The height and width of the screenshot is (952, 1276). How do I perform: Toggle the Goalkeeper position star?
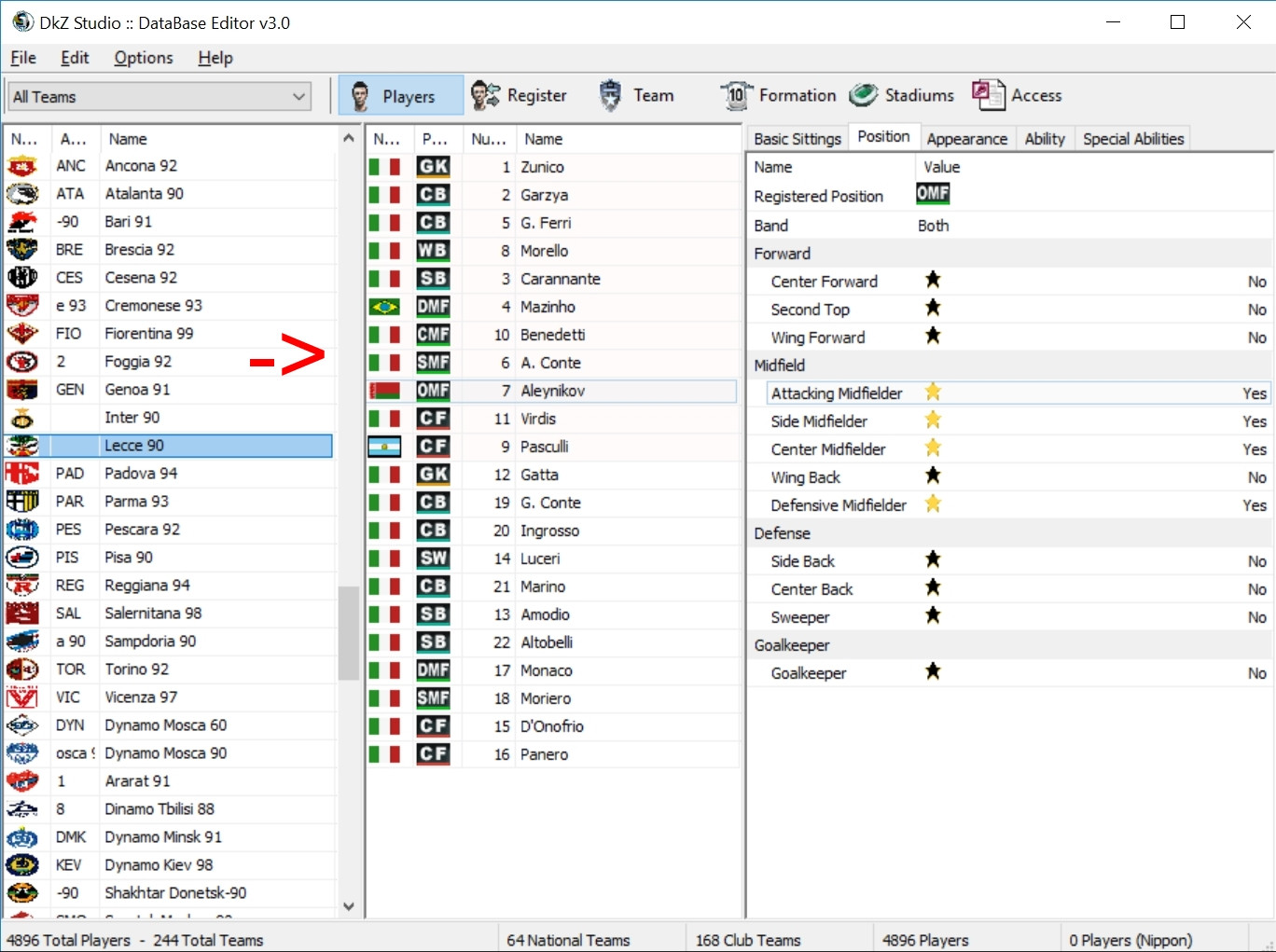click(x=933, y=671)
